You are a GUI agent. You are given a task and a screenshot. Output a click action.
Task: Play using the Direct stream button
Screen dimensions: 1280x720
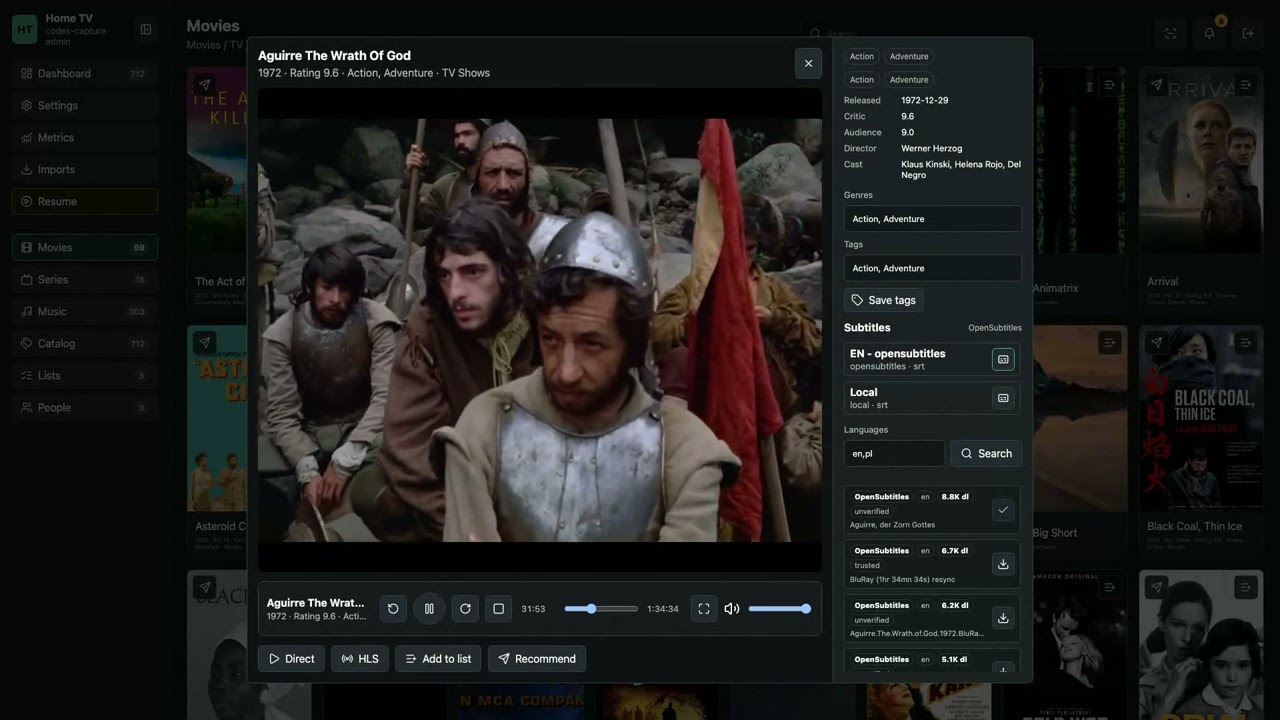291,659
